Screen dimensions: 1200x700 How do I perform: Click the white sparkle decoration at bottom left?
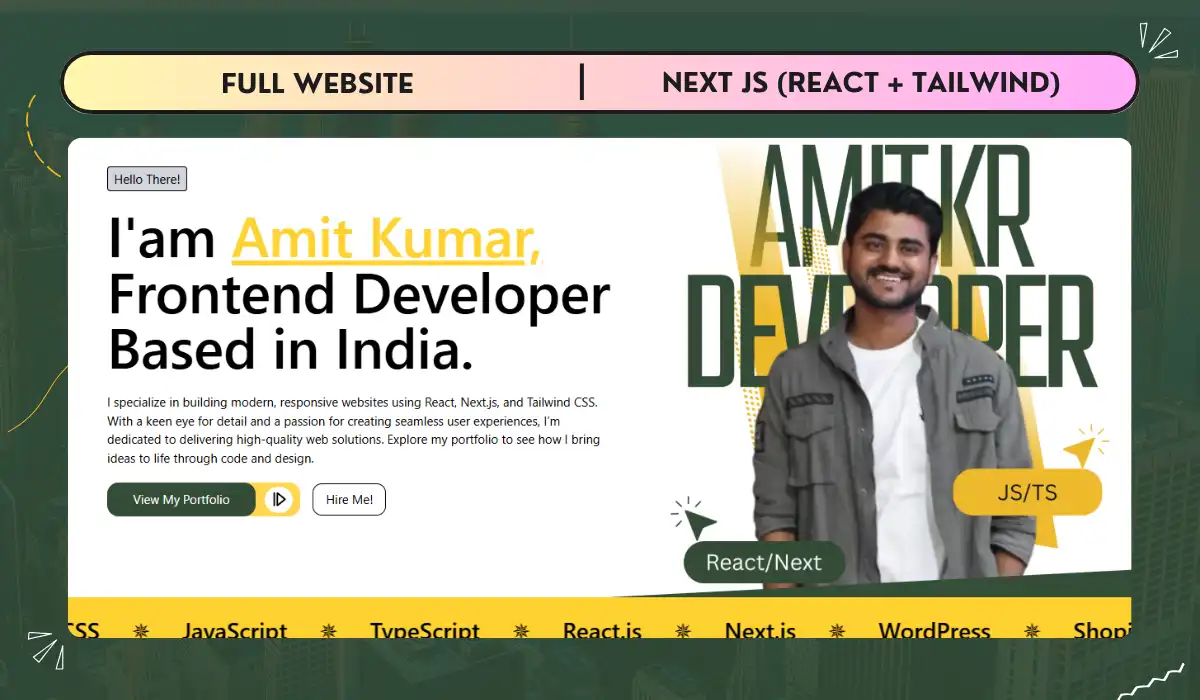click(x=47, y=647)
